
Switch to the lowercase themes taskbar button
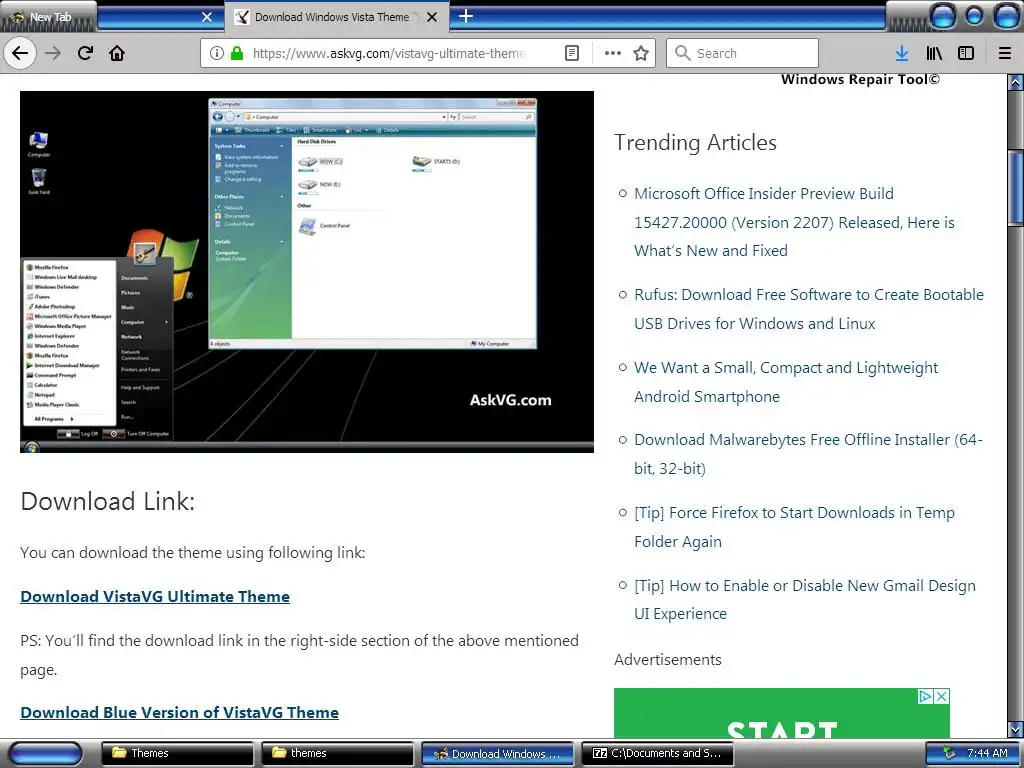coord(337,754)
